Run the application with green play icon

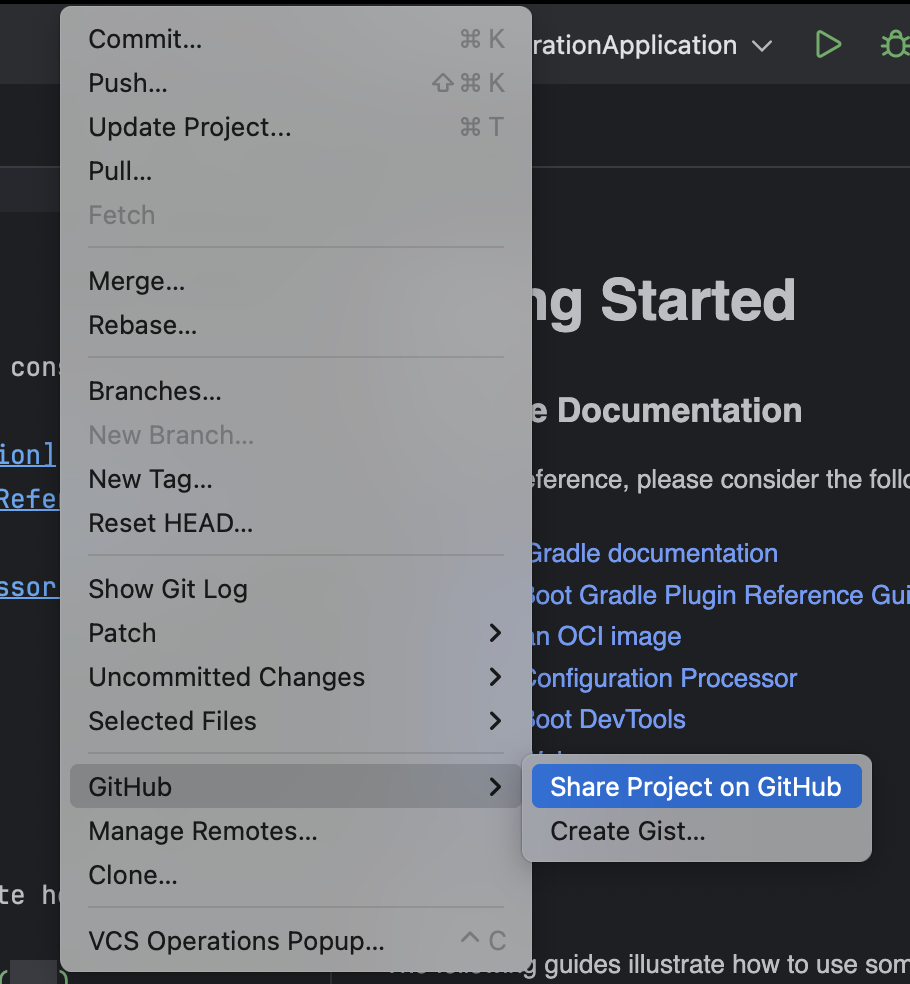[828, 45]
